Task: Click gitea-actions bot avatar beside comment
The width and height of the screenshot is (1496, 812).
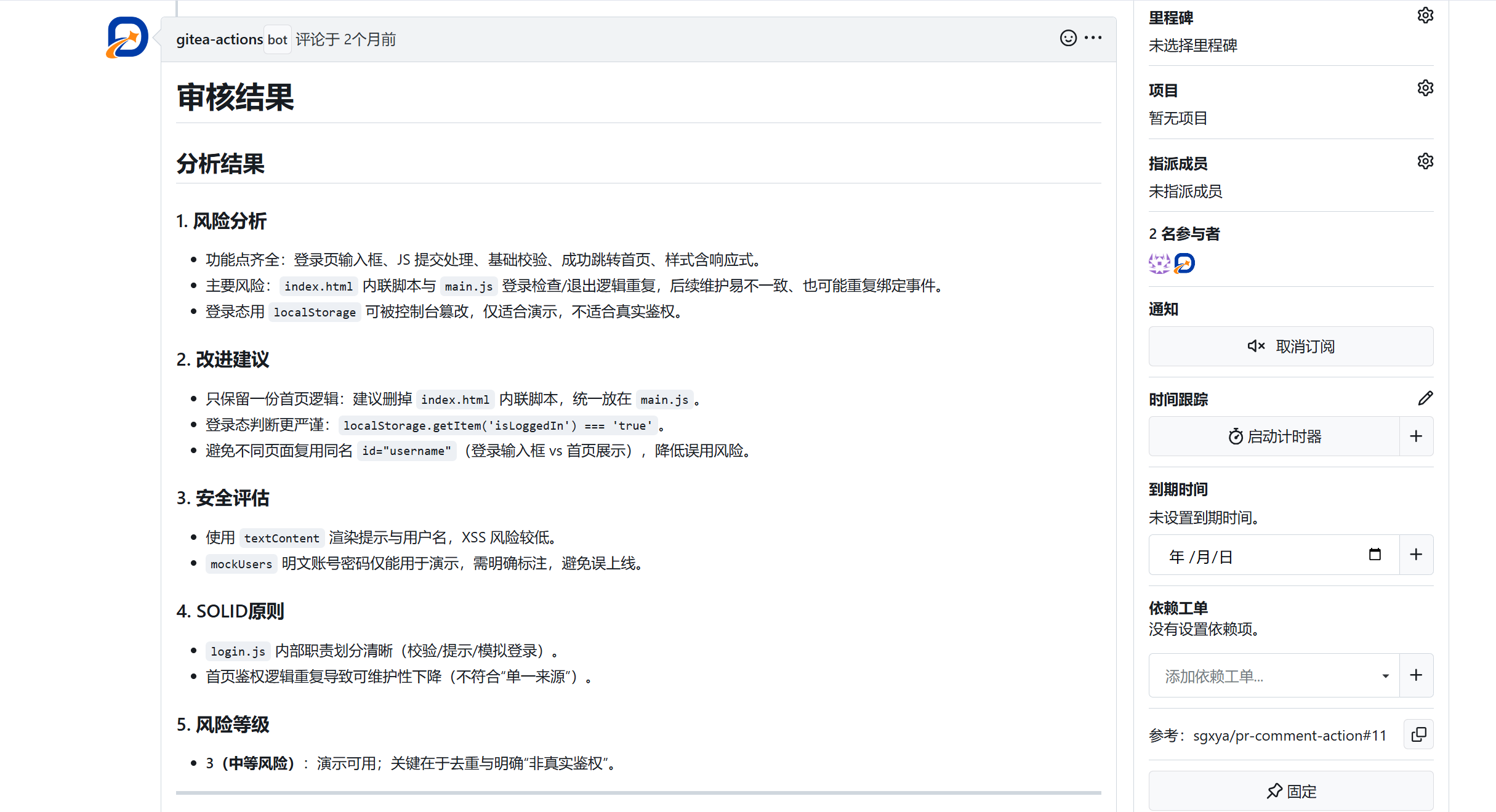Action: click(x=127, y=38)
